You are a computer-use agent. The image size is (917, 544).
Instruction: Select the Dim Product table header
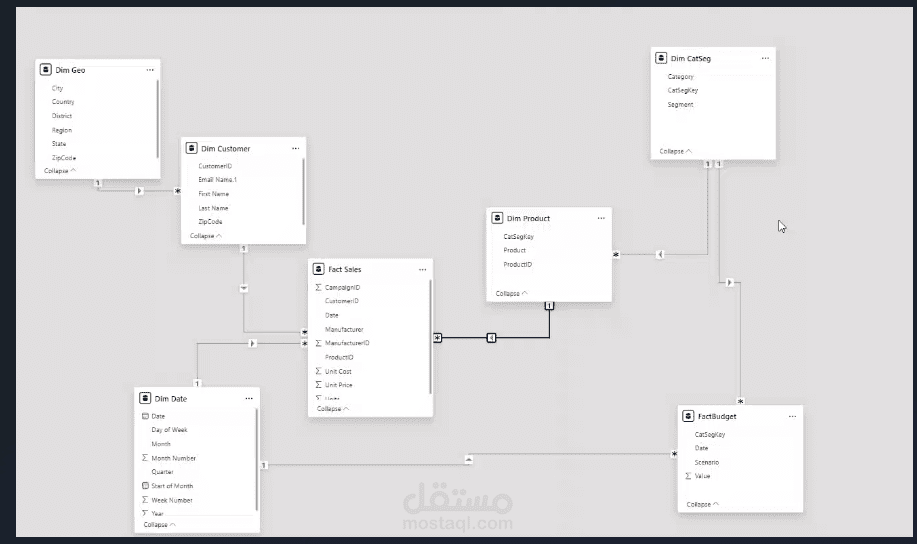pos(549,218)
